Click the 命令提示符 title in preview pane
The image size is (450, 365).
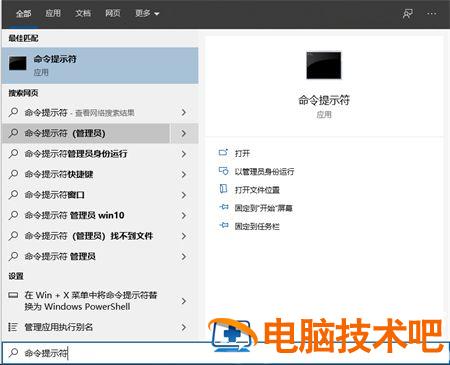(324, 100)
